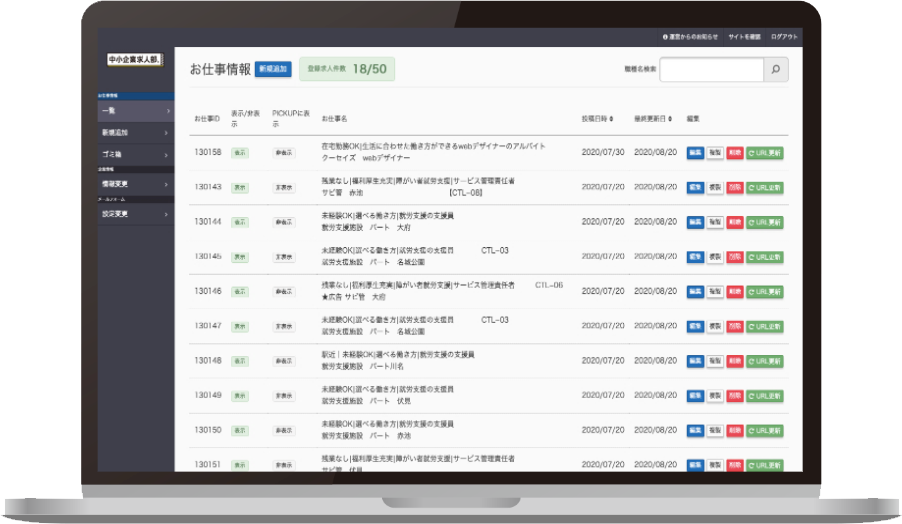
Task: Expand the 設定変更 sidebar item chevron
Action: (x=167, y=213)
